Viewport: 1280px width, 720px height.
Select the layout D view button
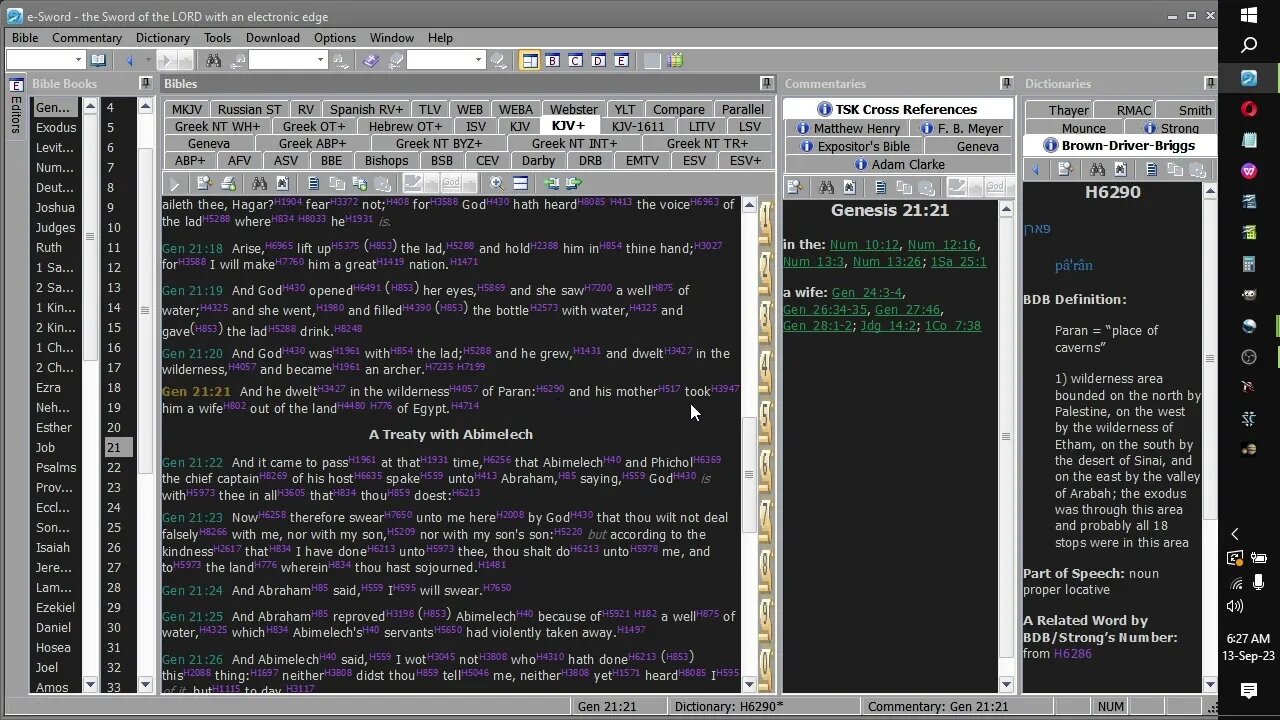pos(598,60)
